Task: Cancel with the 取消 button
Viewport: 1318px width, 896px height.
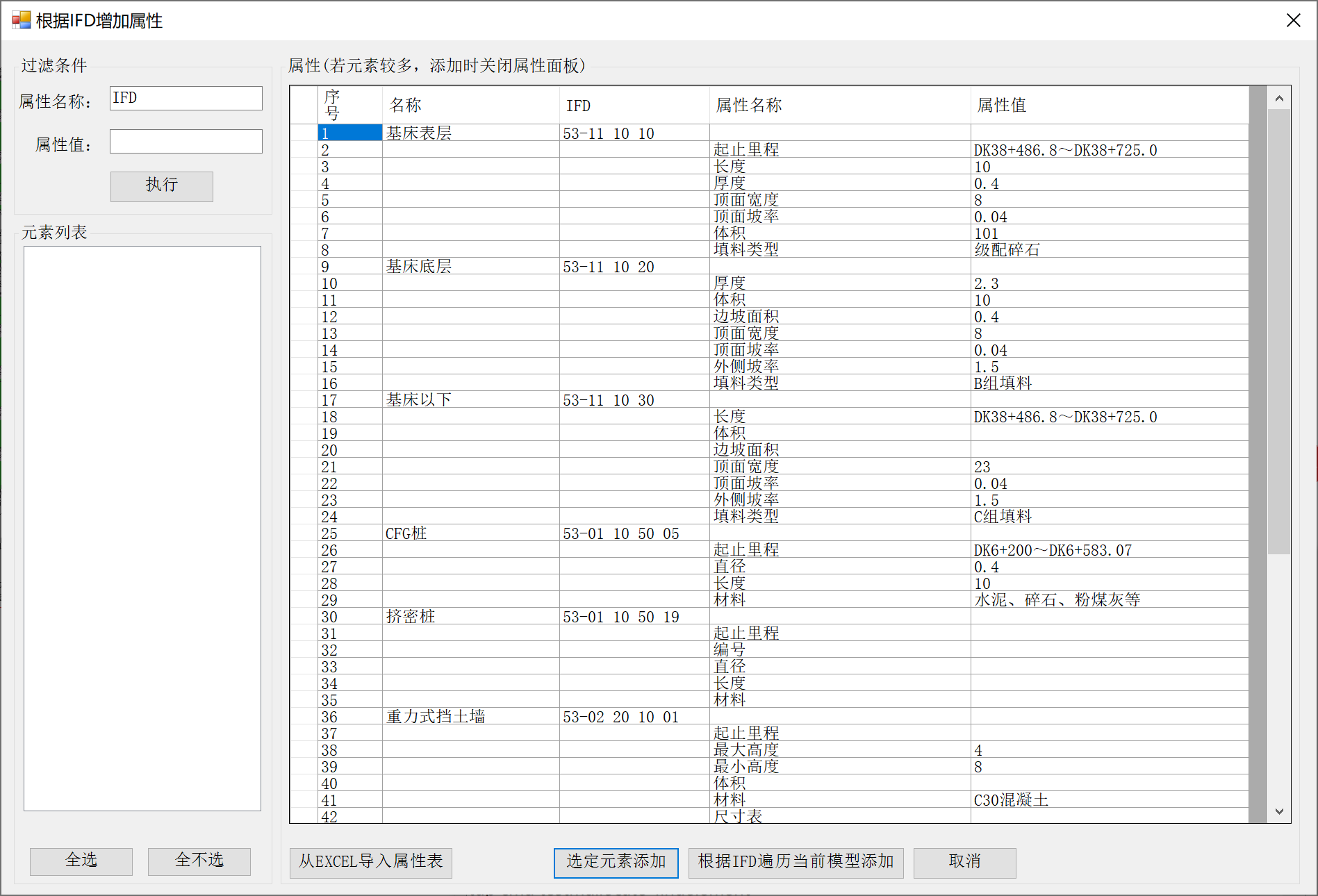Action: [x=964, y=862]
